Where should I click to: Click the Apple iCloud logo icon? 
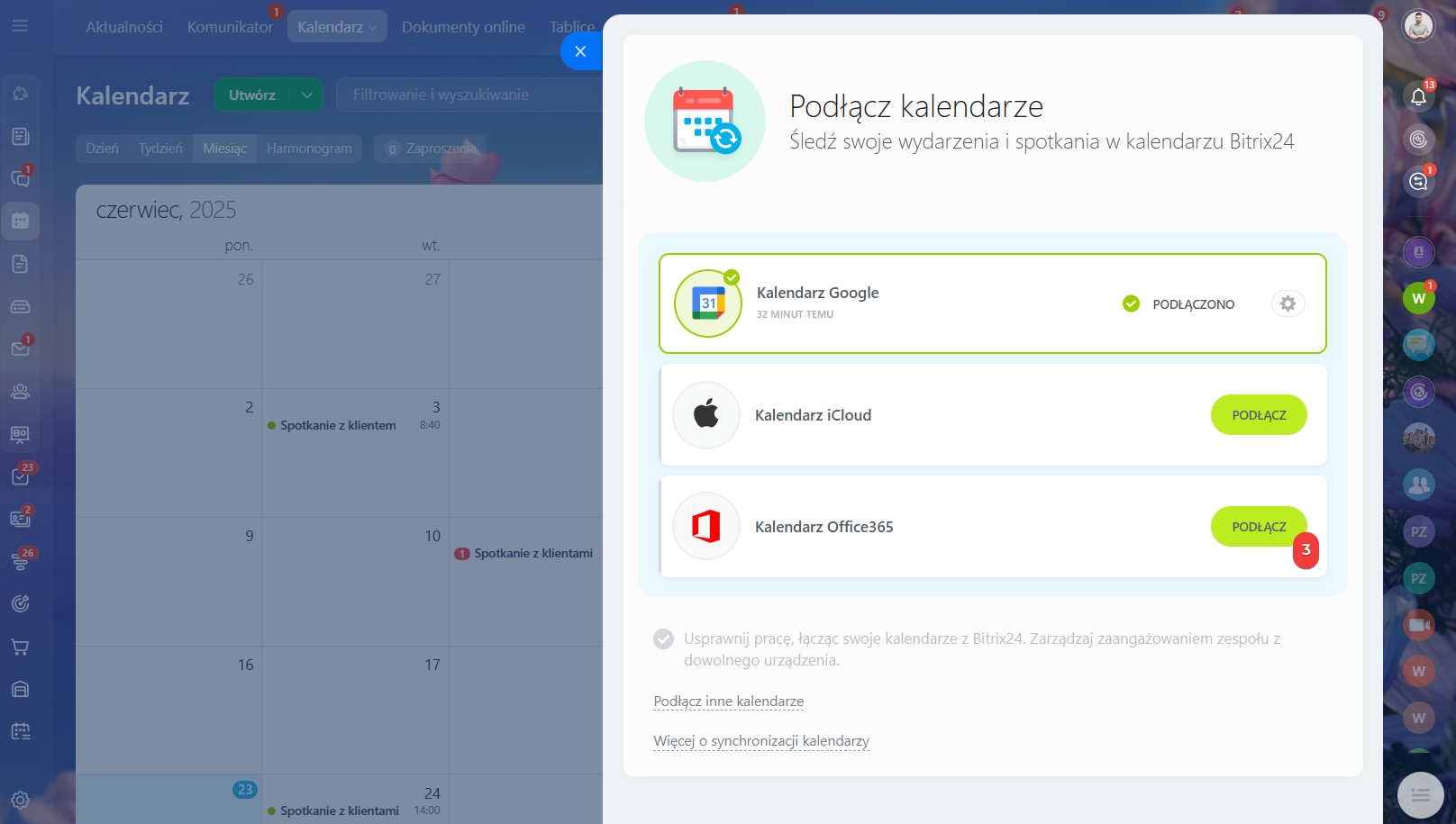coord(706,415)
